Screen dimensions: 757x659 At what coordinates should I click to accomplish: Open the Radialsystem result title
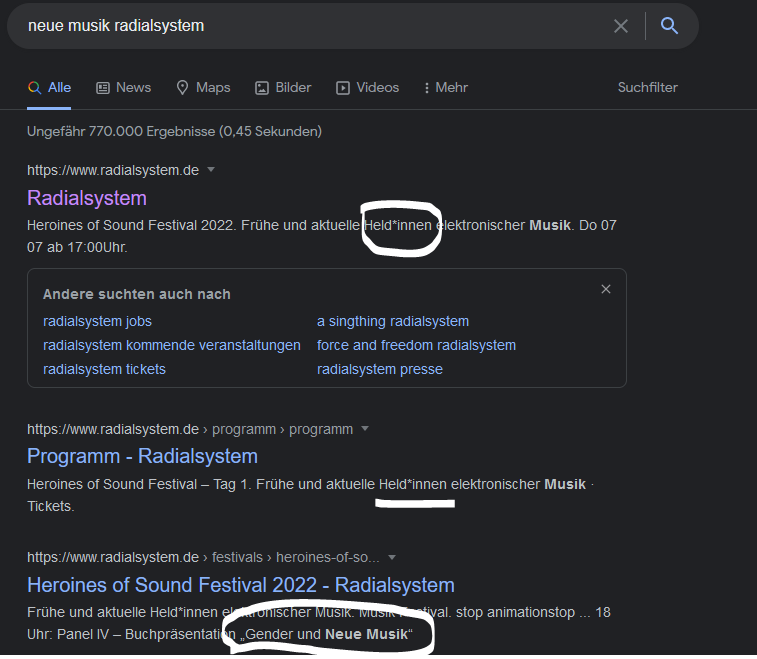[87, 198]
